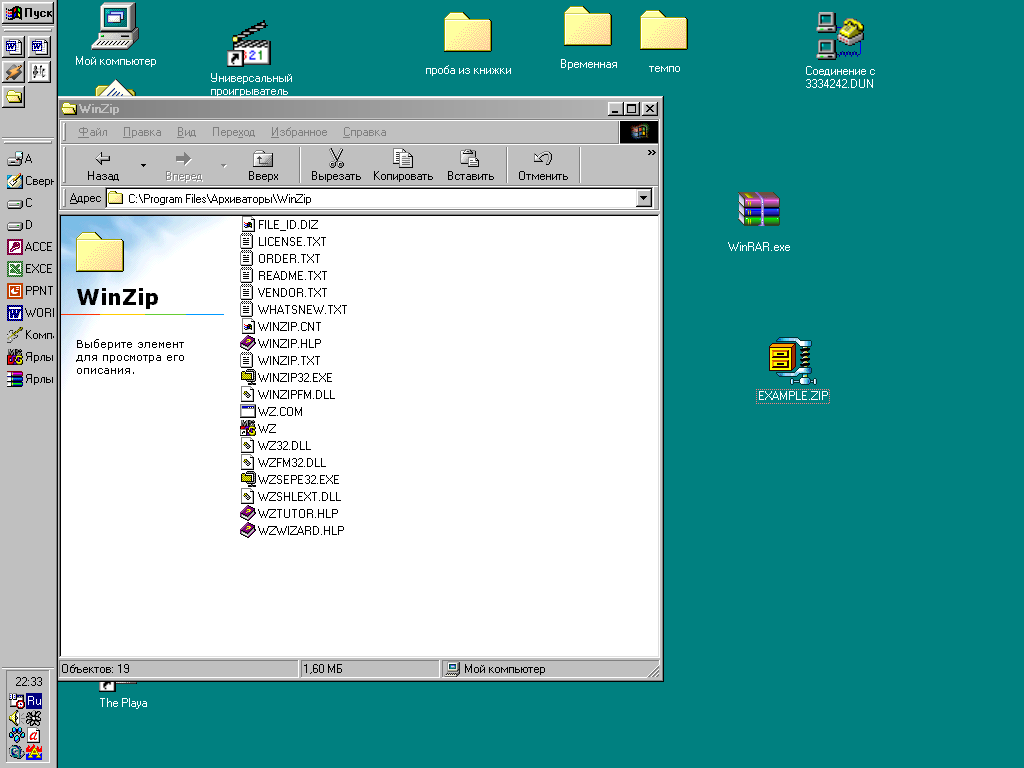Select the темпо desktop folder

pos(664,42)
